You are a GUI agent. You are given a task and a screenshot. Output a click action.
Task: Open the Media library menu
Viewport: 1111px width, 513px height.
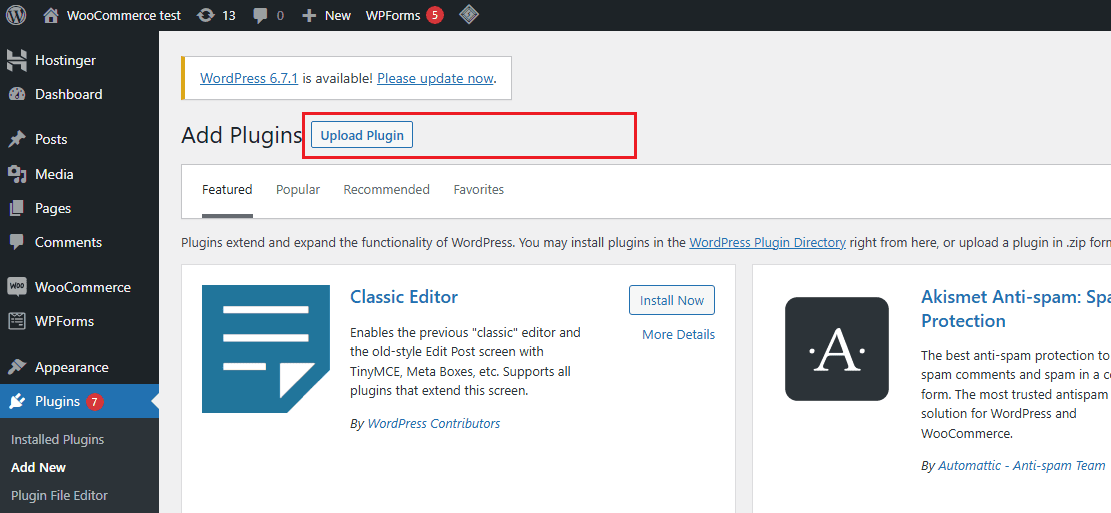click(x=54, y=174)
